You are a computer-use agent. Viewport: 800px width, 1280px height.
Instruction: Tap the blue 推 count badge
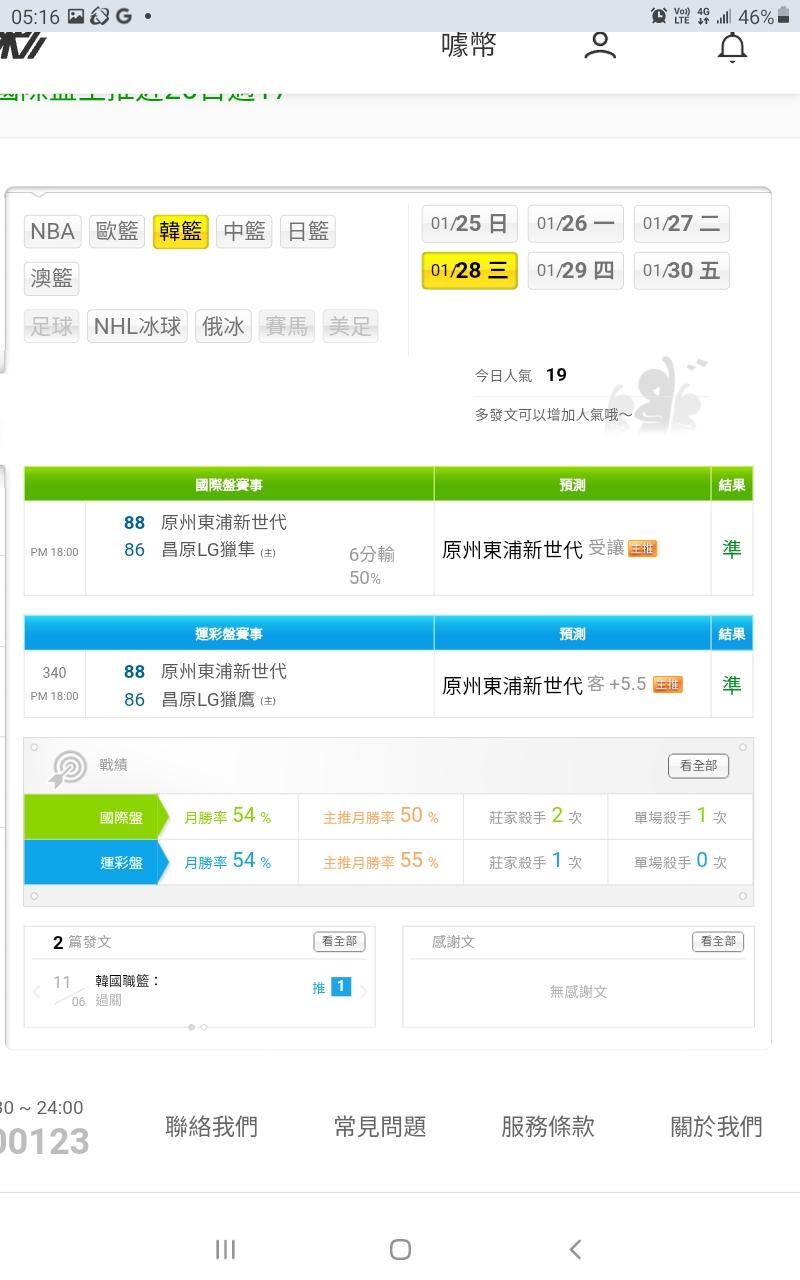pos(340,987)
